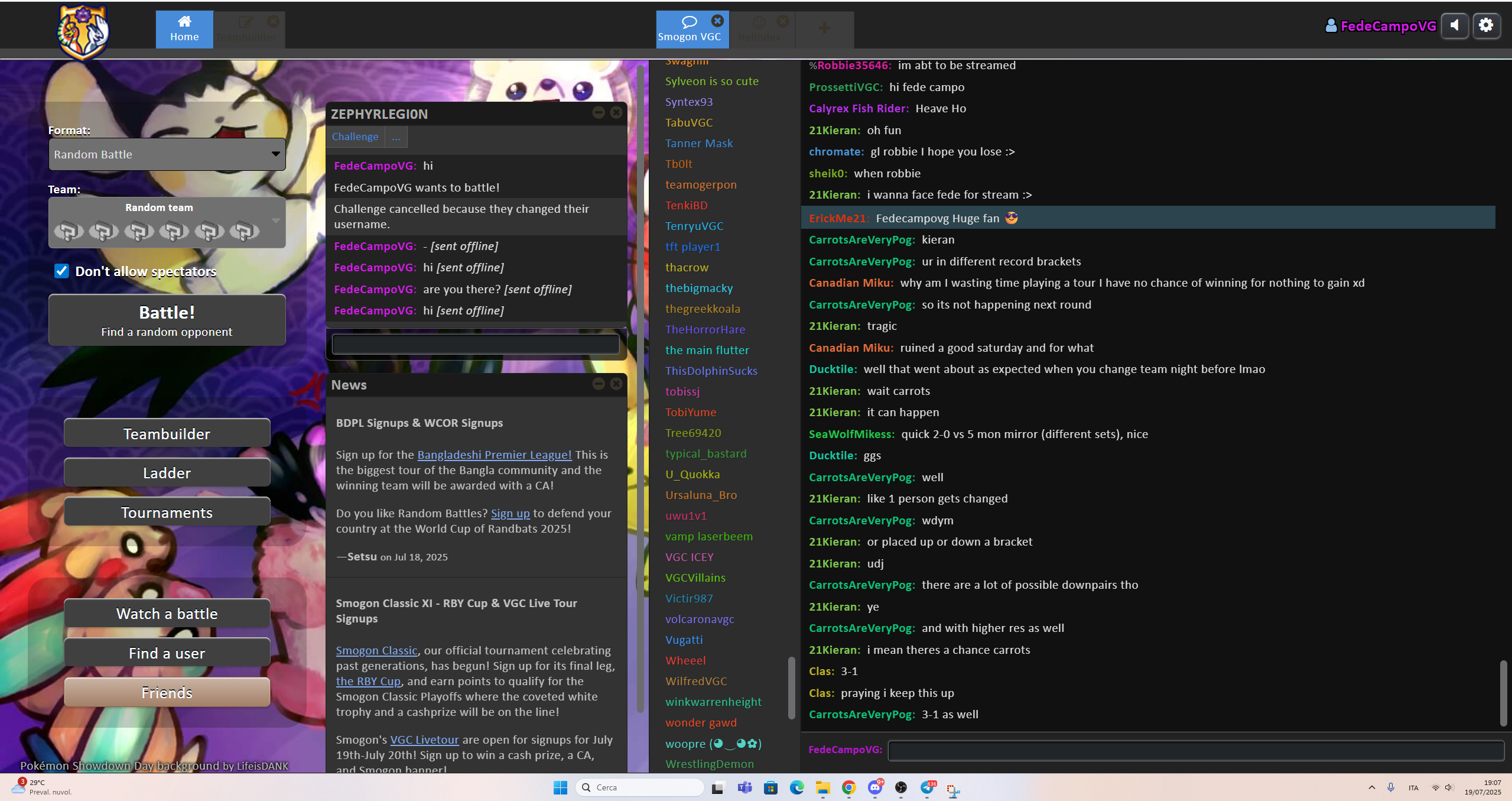Open the Teambuilder from the main menu

pyautogui.click(x=167, y=433)
